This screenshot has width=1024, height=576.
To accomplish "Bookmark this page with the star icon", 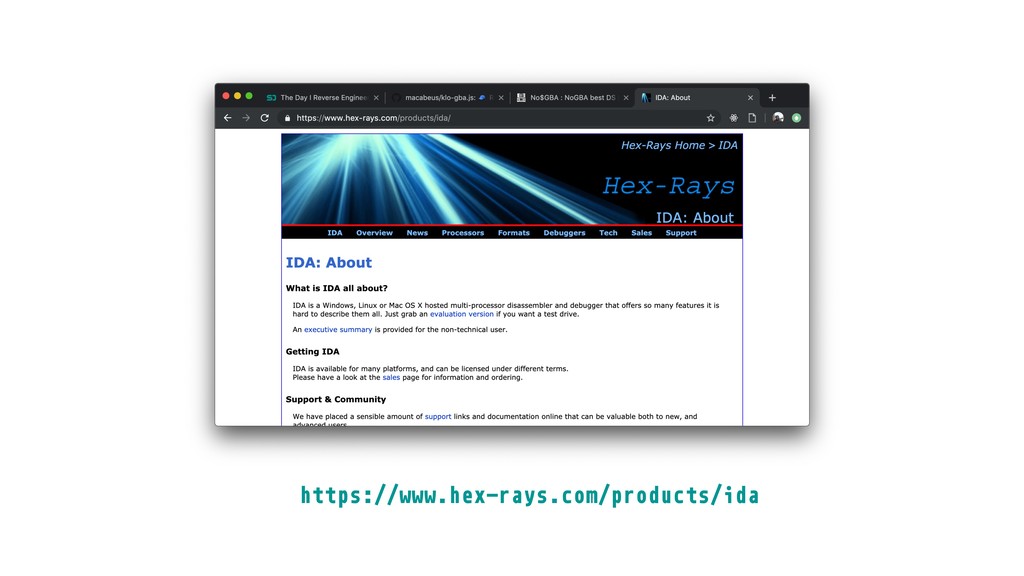I will coord(711,118).
